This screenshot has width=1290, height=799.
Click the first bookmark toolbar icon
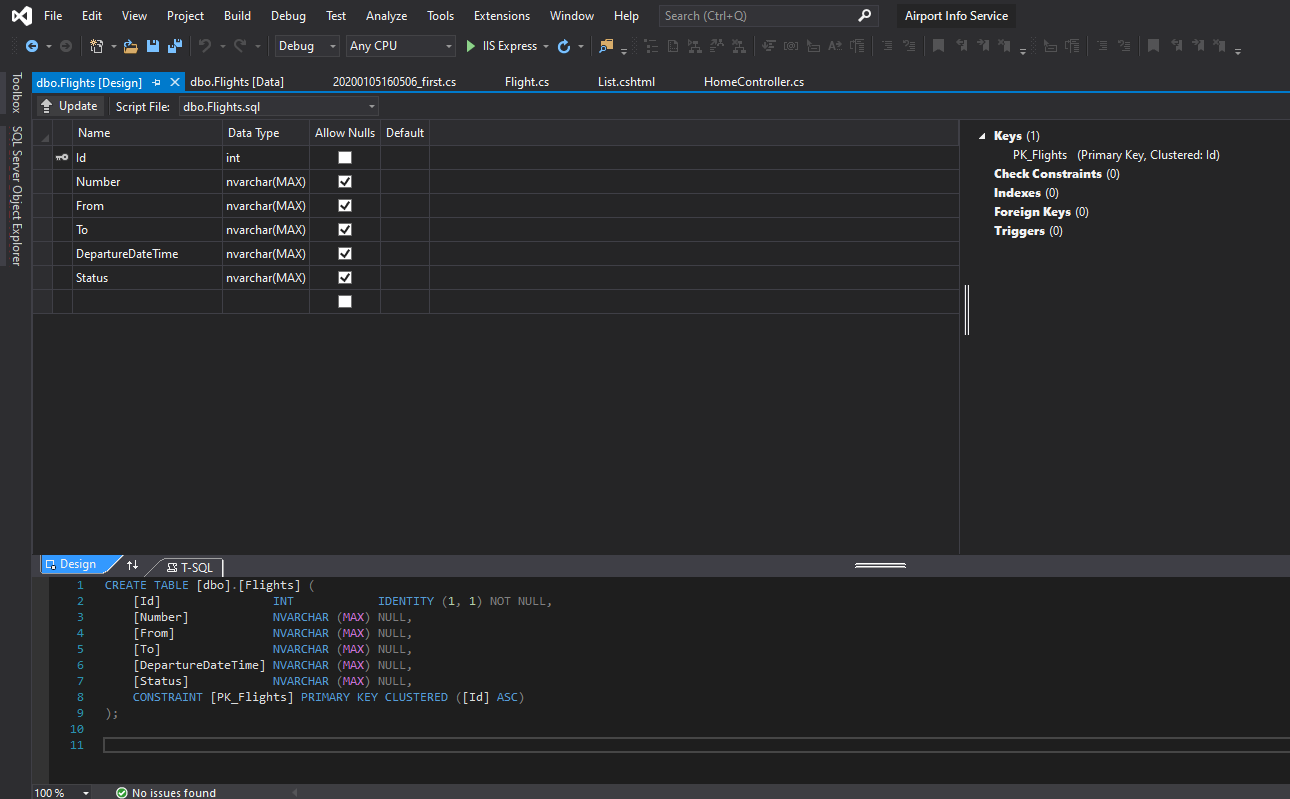[x=938, y=46]
